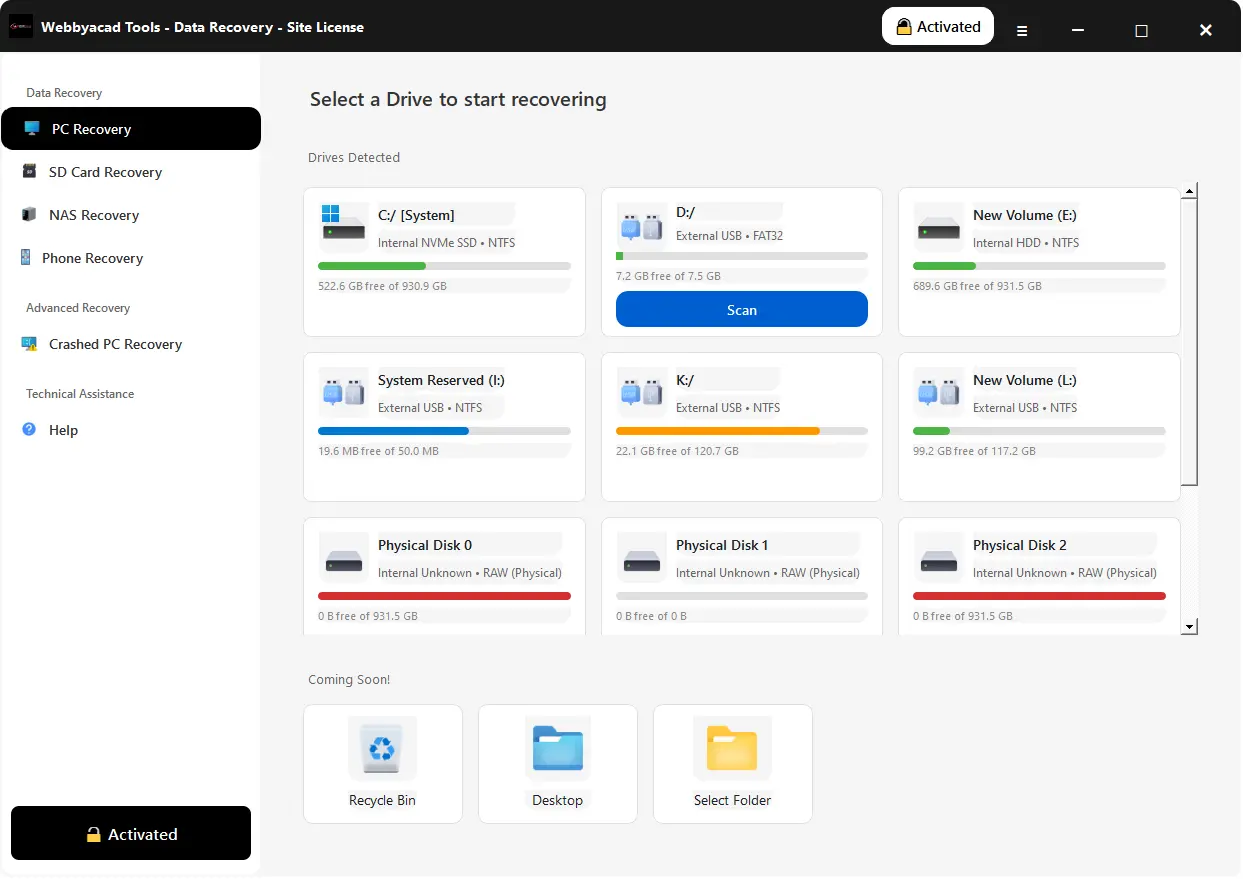Click the hamburger menu icon in title bar
1243x879 pixels.
(x=1022, y=31)
